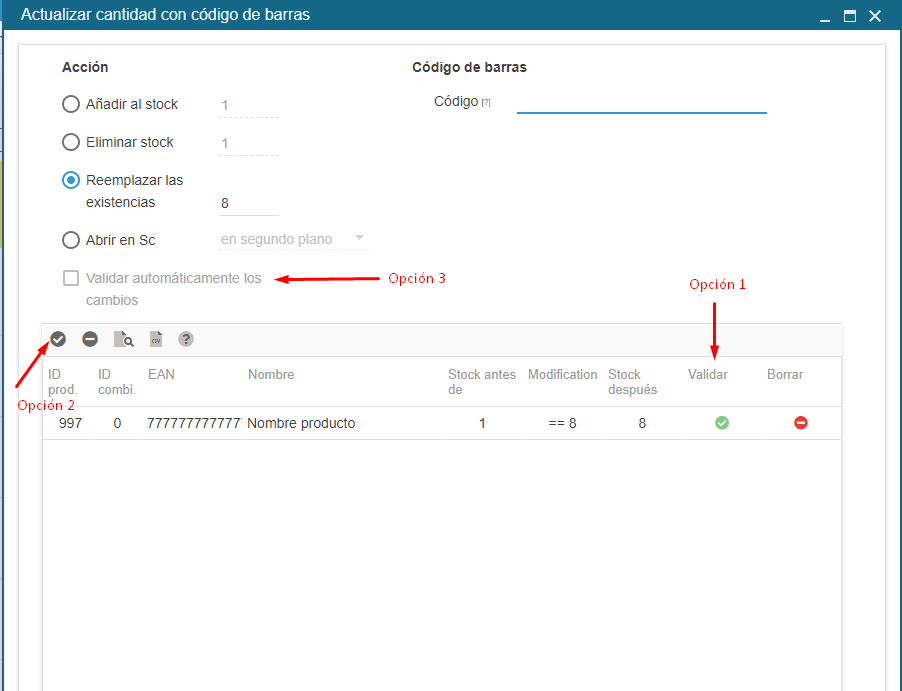Click the file search toolbar icon
902x691 pixels.
coord(123,340)
